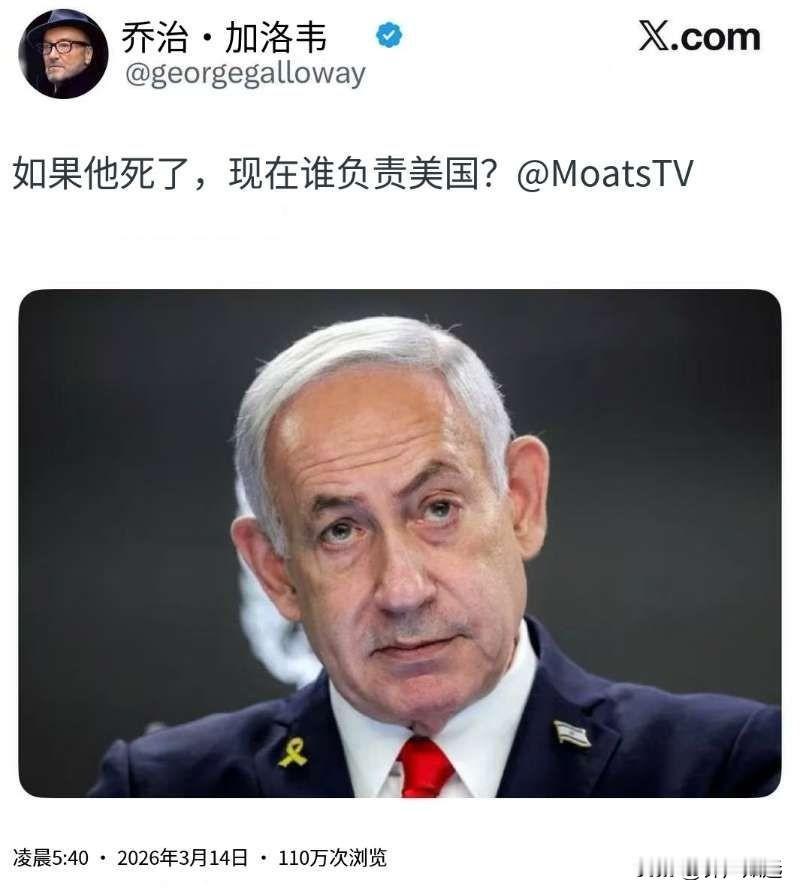Viewport: 800px width, 896px height.
Task: Click the X logo at top right
Action: 654,37
